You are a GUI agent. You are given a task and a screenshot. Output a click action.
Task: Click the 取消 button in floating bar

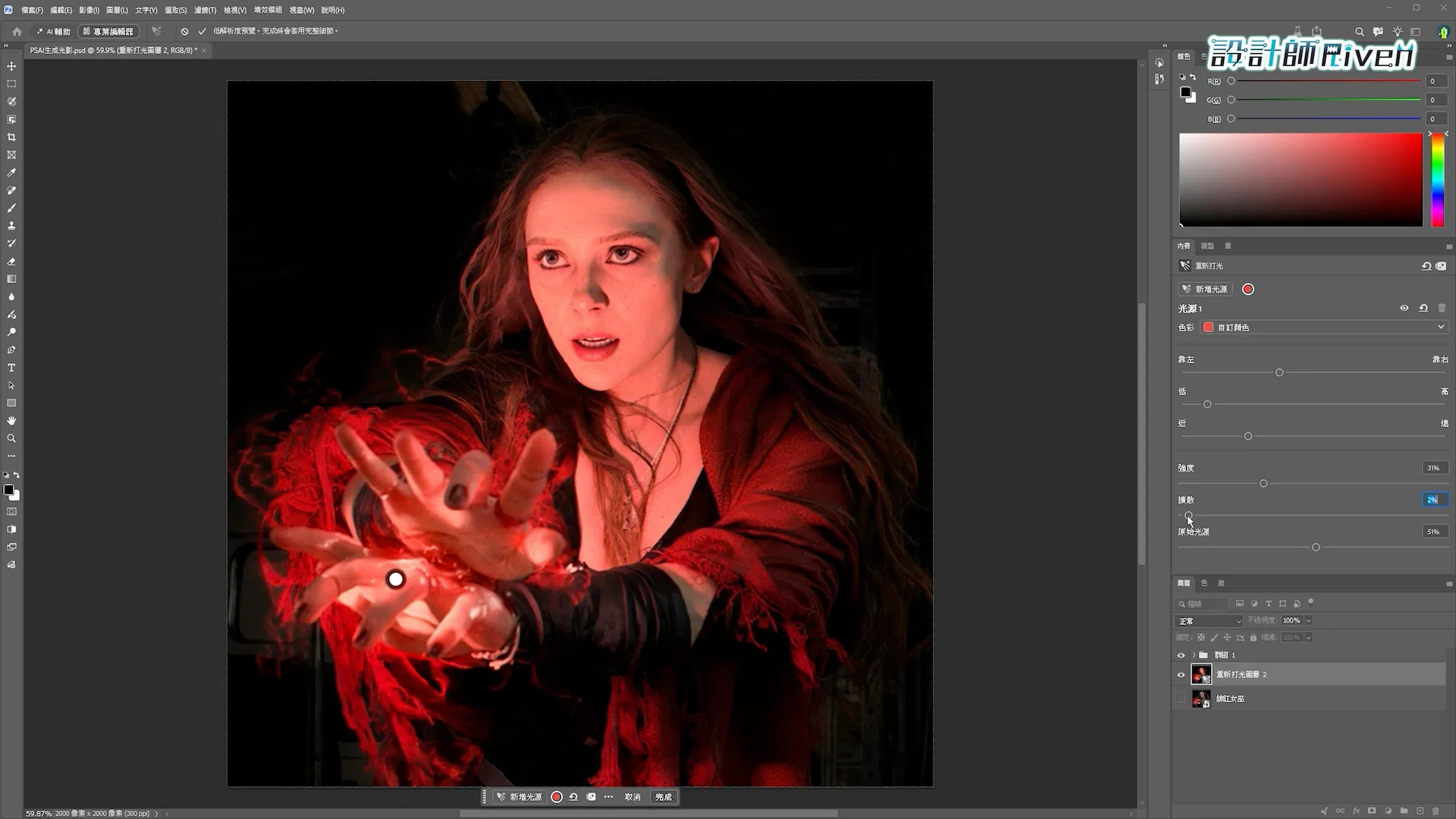pos(632,797)
